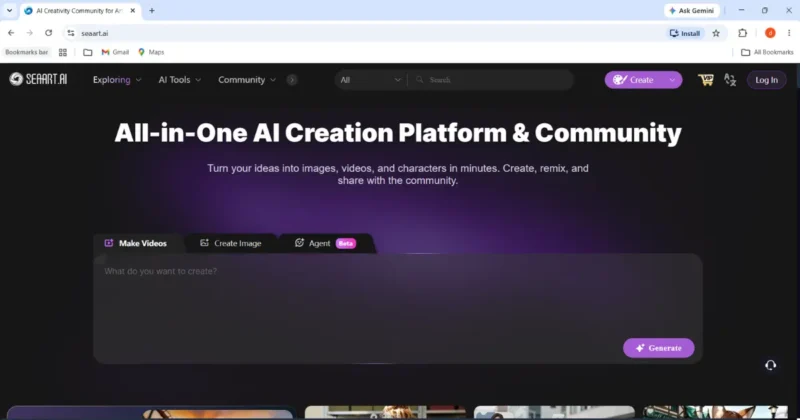Switch to the Create Image tab
Viewport: 800px width, 420px height.
(231, 243)
